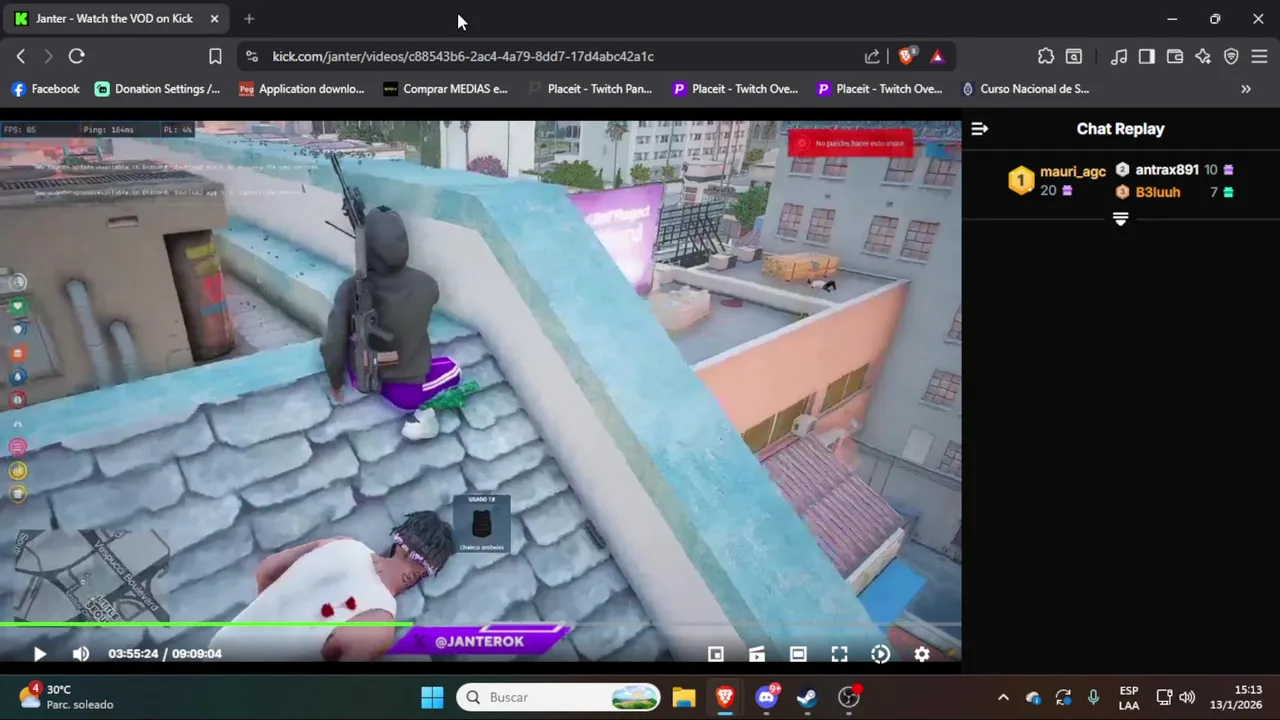
Task: Open Brave playlist music icon
Action: click(1119, 57)
